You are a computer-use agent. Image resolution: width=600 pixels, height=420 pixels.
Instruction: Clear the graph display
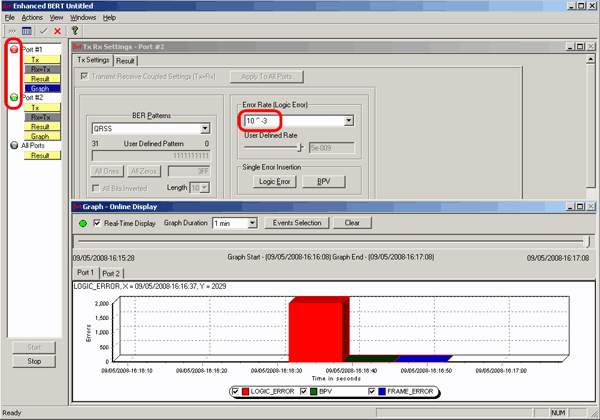[x=352, y=223]
